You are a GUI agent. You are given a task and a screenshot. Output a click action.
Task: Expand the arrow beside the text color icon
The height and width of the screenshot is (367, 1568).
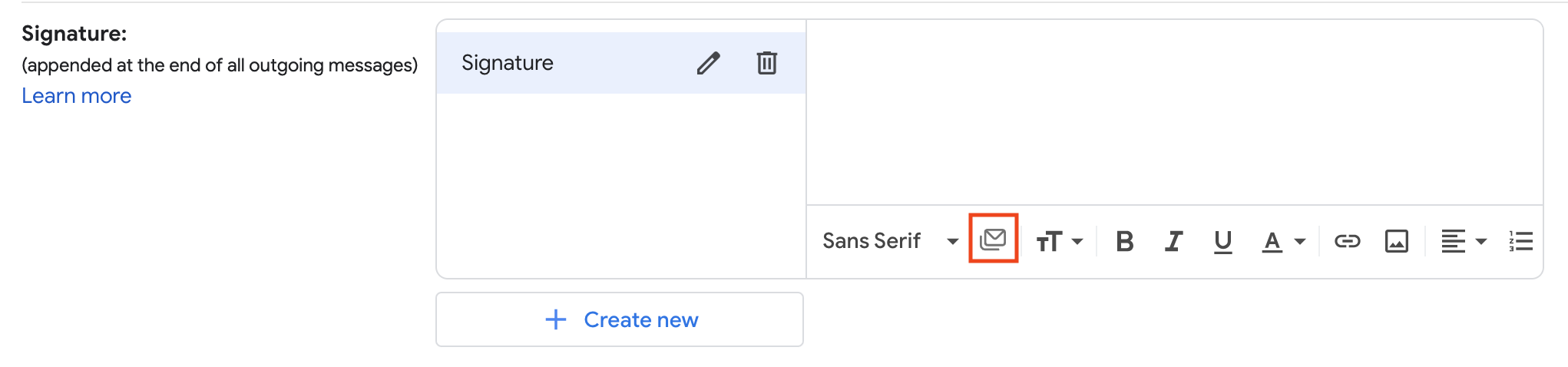(1300, 242)
